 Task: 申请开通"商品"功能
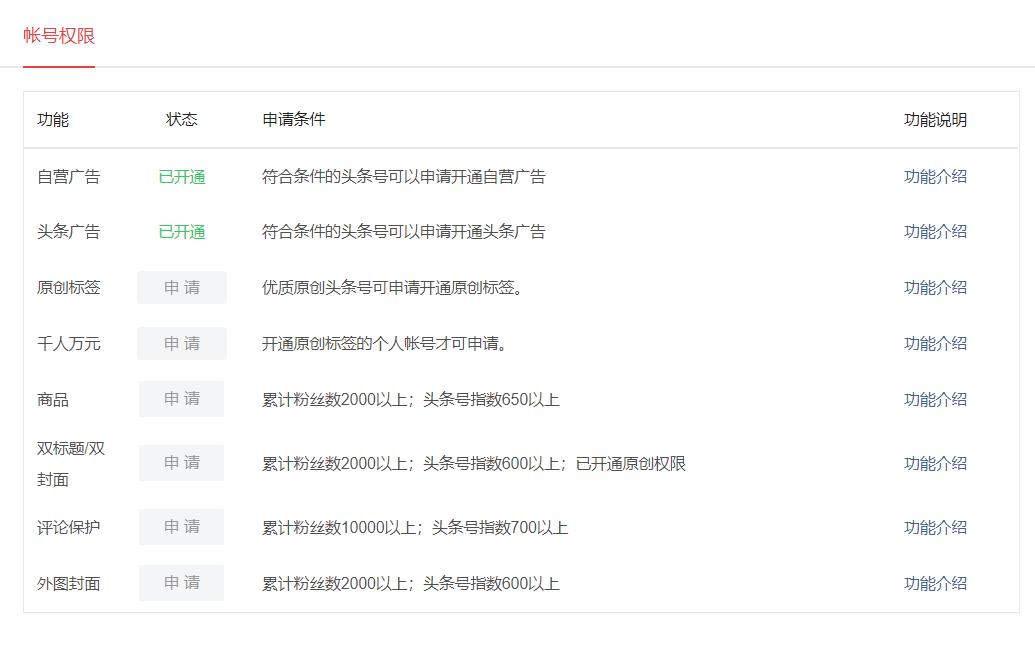point(181,399)
